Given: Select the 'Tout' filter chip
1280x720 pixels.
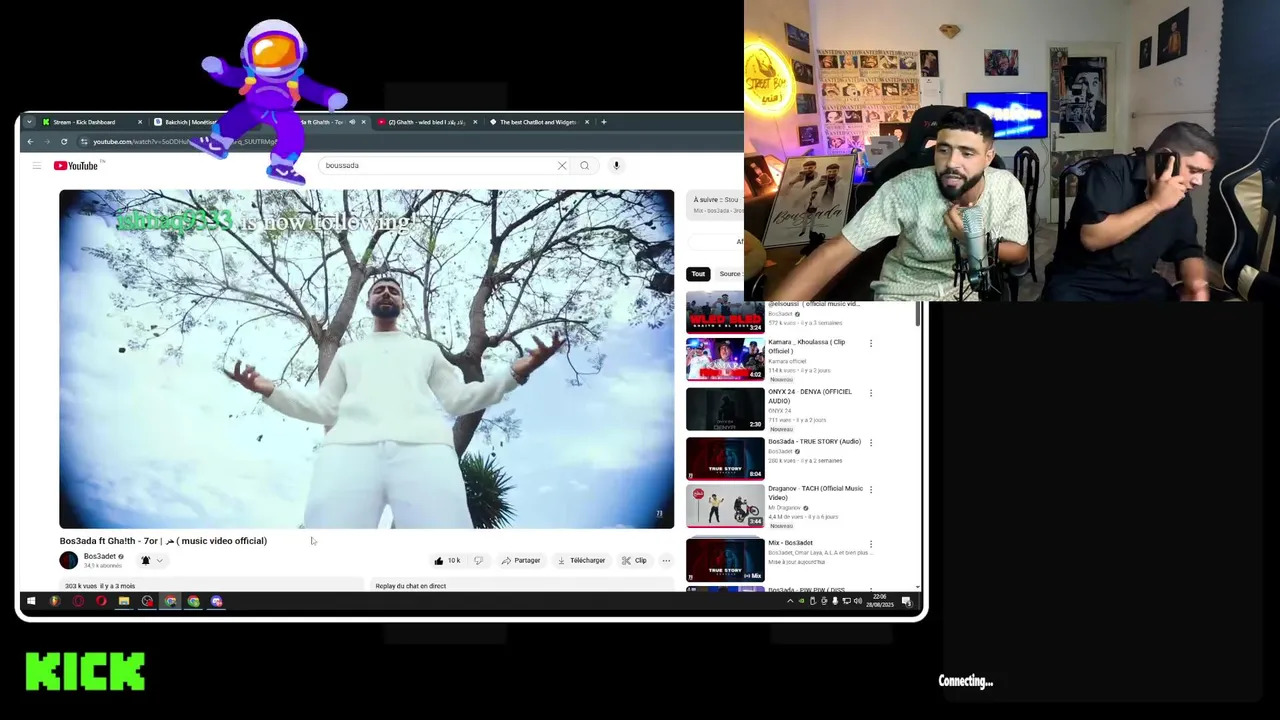Looking at the screenshot, I should 698,274.
